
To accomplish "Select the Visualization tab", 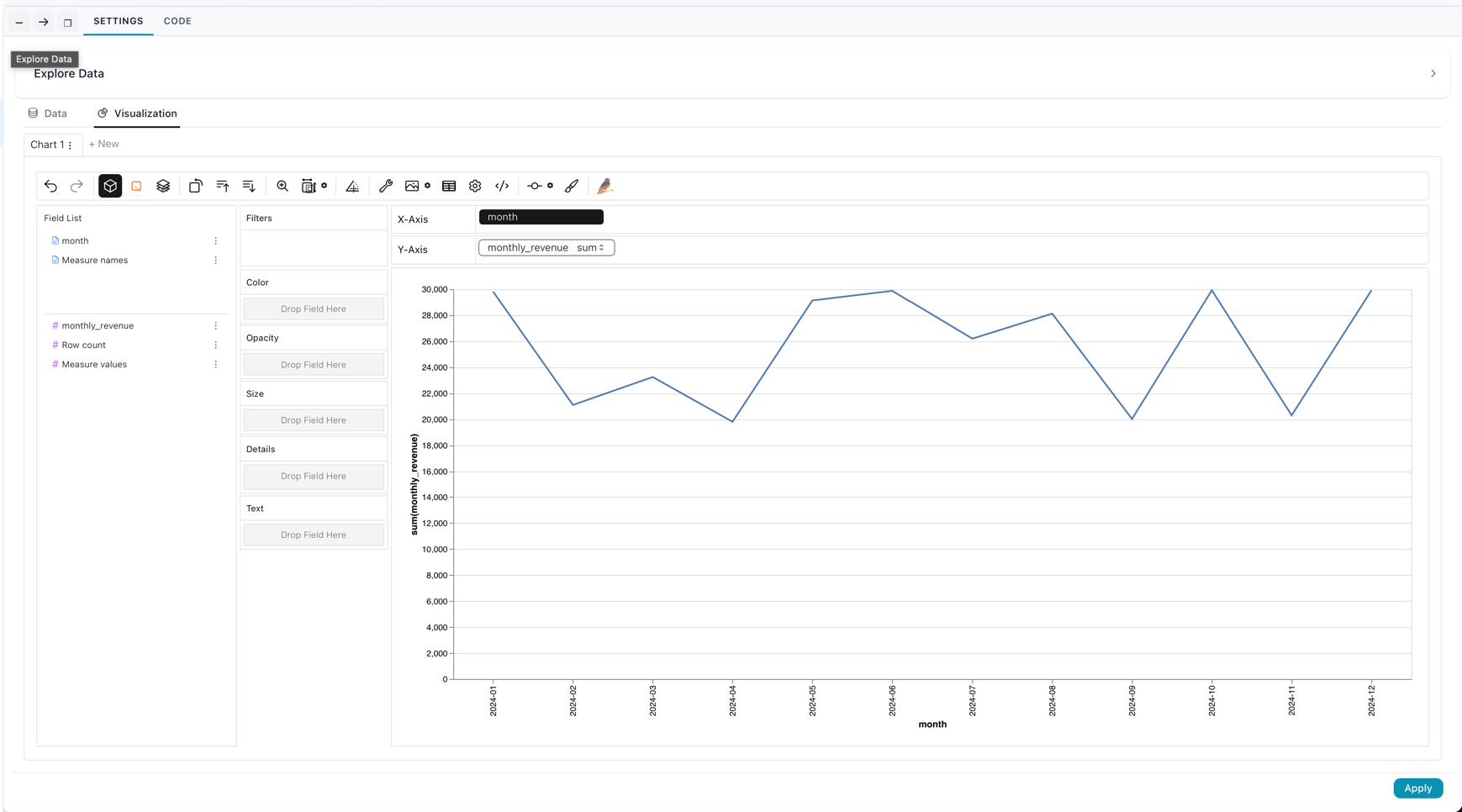I will 137,113.
